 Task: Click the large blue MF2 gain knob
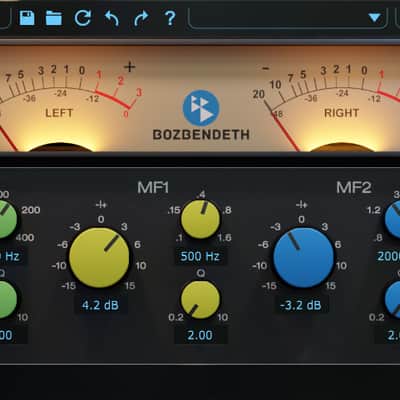(x=303, y=258)
